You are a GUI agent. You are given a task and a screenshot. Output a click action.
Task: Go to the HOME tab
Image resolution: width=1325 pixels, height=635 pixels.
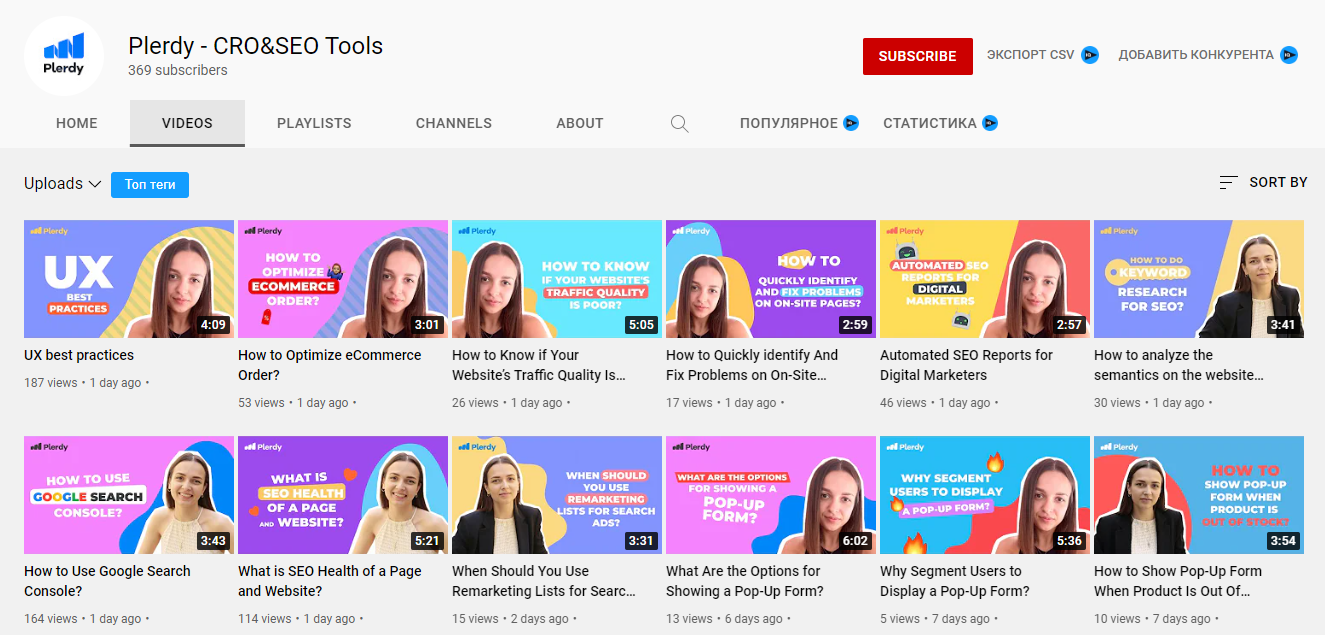[x=77, y=123]
